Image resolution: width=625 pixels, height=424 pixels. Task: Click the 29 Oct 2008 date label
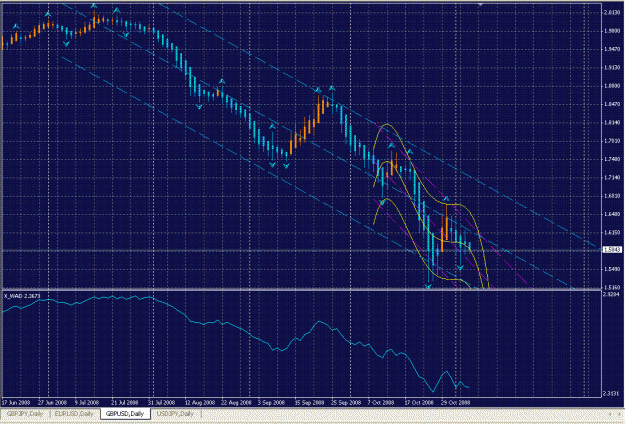tap(456, 402)
